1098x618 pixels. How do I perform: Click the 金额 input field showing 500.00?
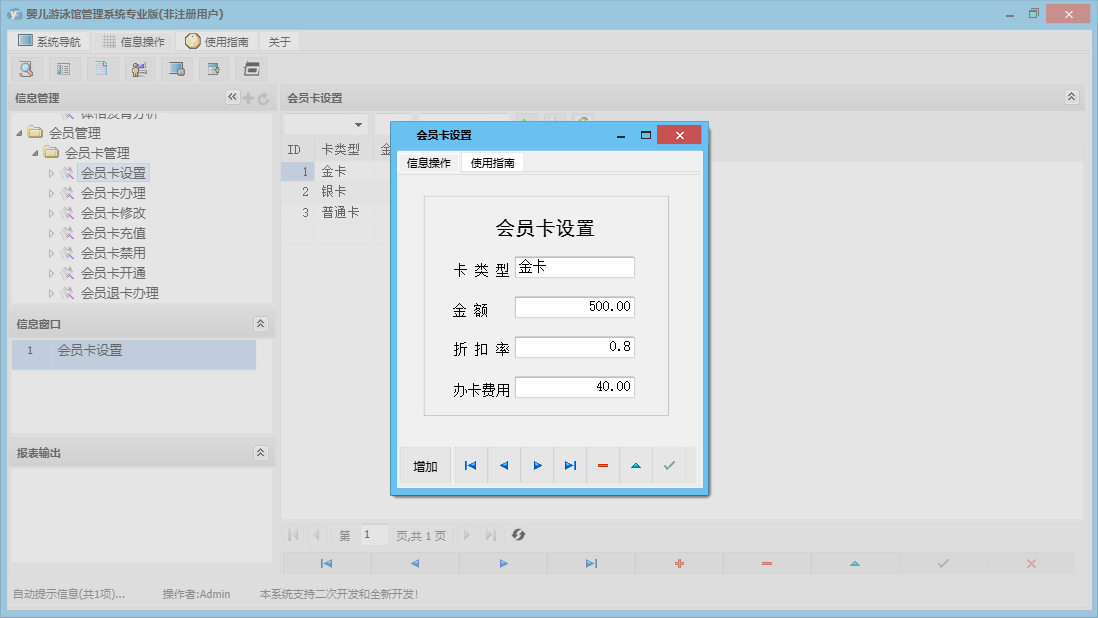[575, 307]
